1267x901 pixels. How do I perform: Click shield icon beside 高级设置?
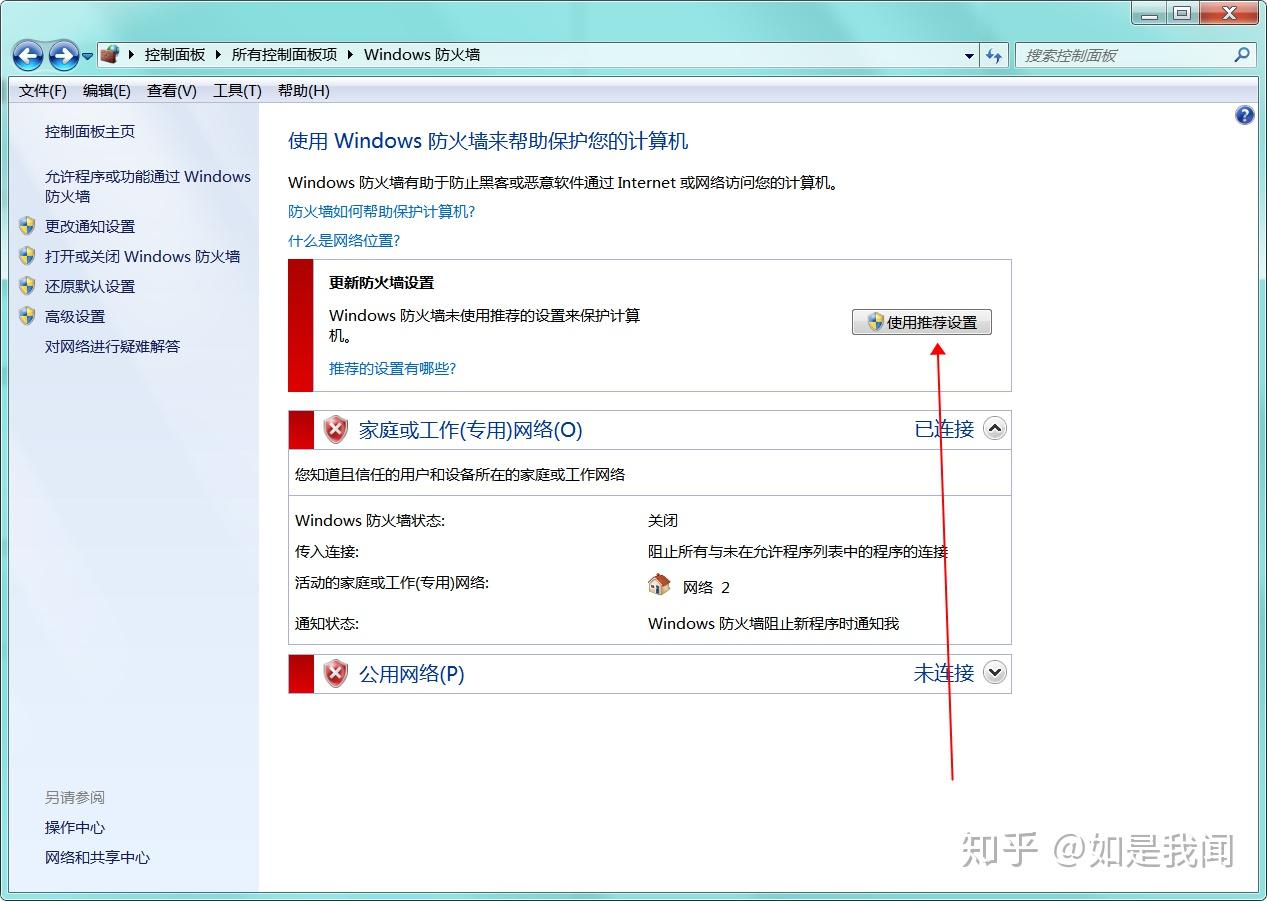point(27,316)
